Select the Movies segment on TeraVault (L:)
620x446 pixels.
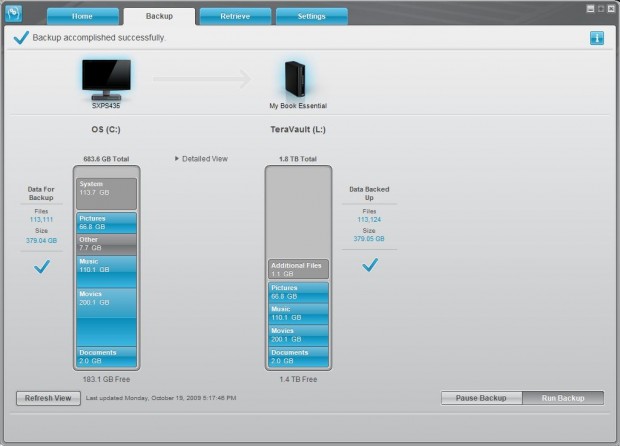coord(299,336)
